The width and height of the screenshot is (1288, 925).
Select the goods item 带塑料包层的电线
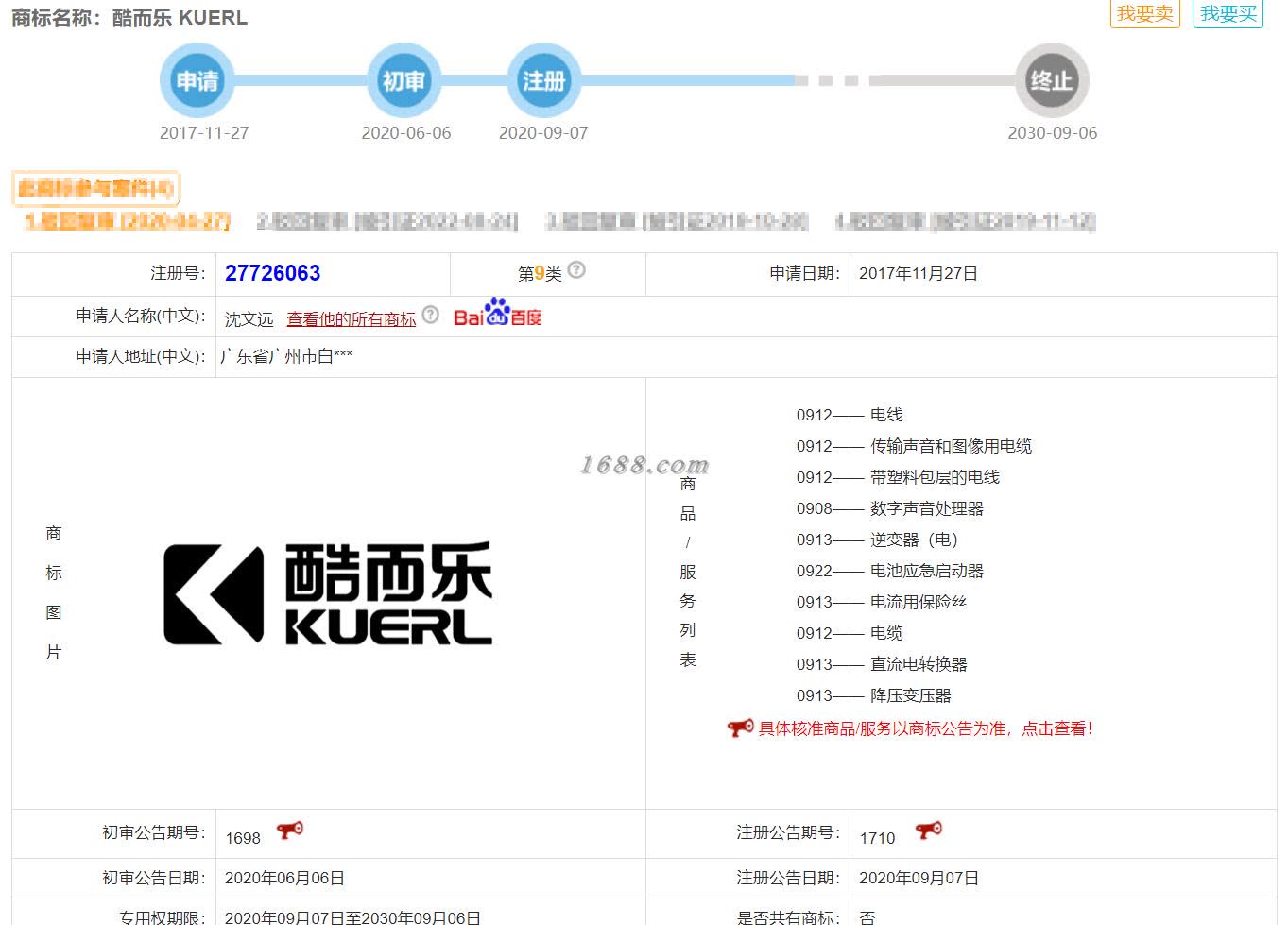(898, 477)
